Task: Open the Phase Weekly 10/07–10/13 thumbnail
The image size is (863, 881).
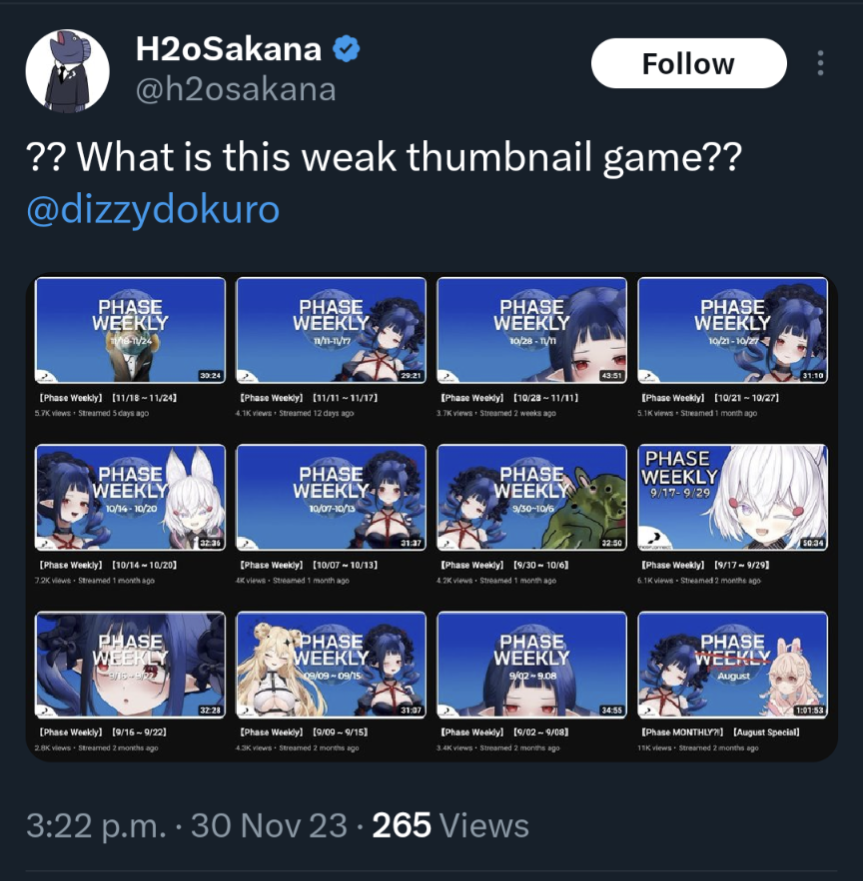Action: [331, 497]
